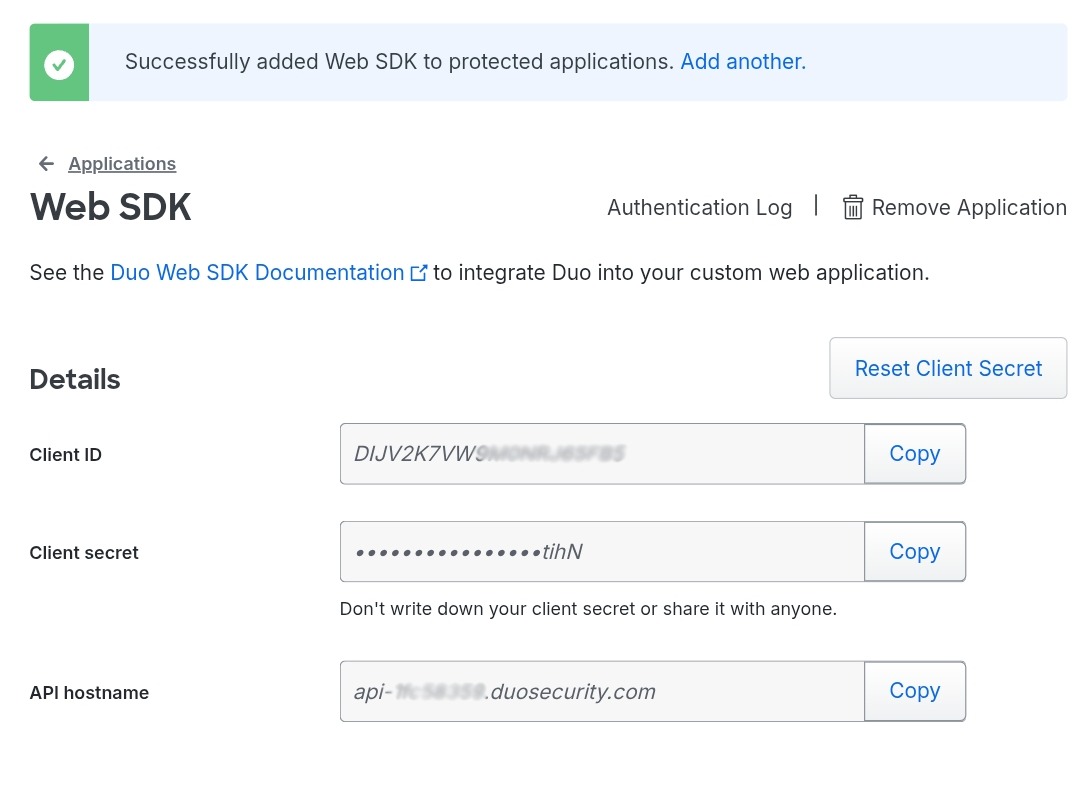1080x804 pixels.
Task: Click the "Successfully added Web SDK" message text
Action: (399, 62)
